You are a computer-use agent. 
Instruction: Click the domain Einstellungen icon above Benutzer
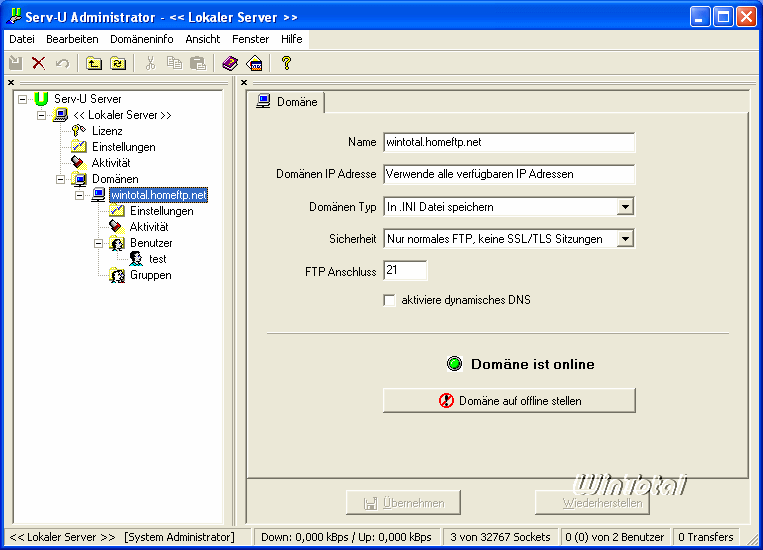[117, 211]
